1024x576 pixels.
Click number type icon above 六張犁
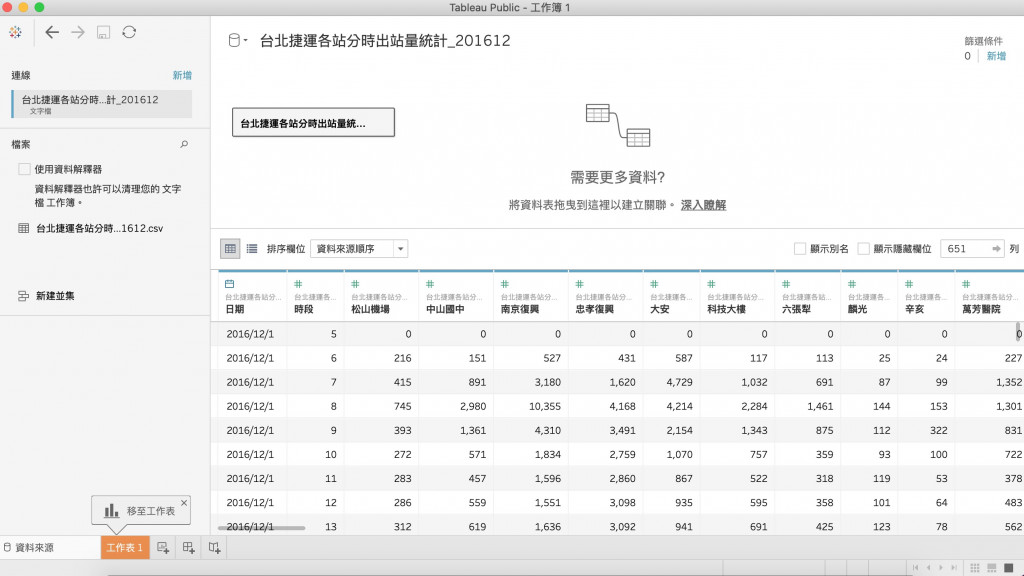[786, 284]
